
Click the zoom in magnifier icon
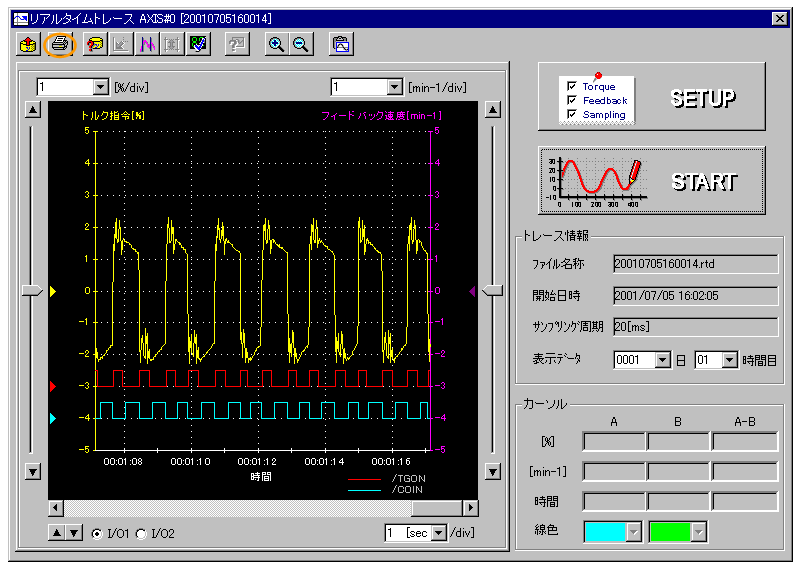[277, 44]
